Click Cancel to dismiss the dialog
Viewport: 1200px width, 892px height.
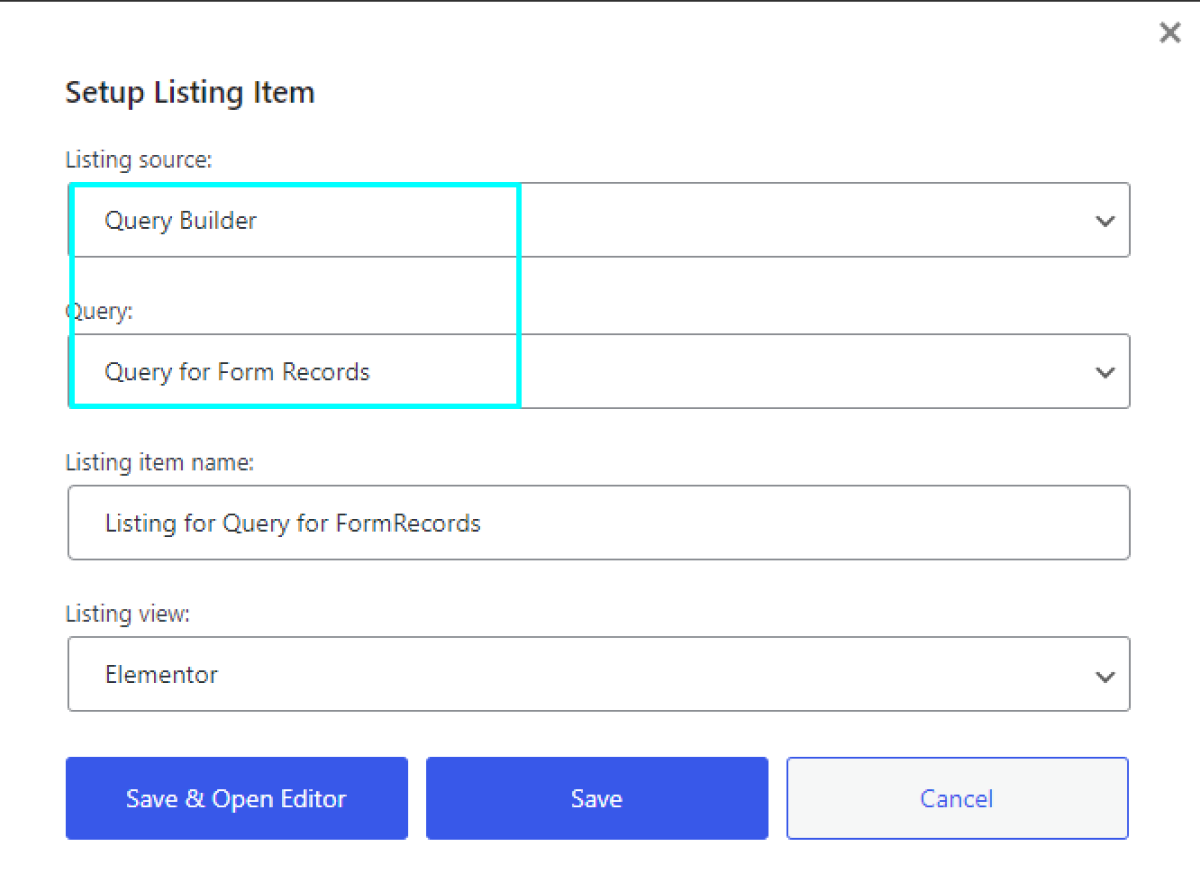click(956, 798)
